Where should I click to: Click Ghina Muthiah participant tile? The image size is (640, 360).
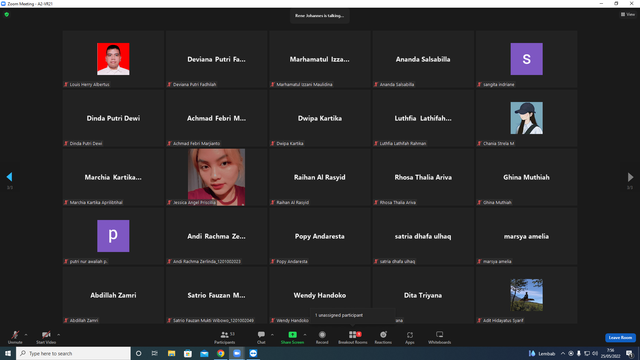526,177
